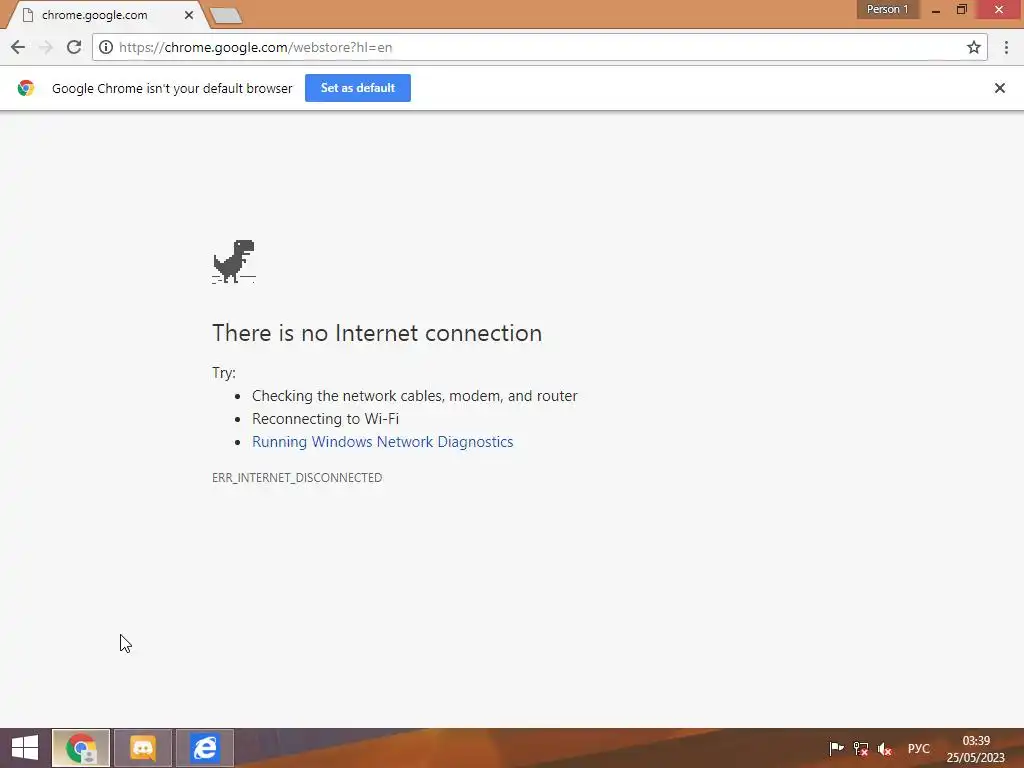Click the Chrome taskbar icon
The height and width of the screenshot is (768, 1024).
tap(81, 748)
